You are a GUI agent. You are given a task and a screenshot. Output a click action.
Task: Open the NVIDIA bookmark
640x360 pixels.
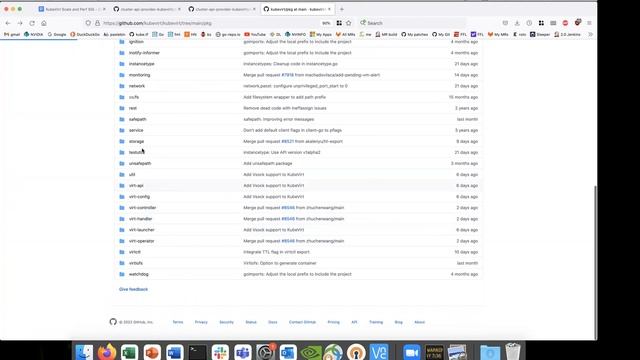click(33, 35)
